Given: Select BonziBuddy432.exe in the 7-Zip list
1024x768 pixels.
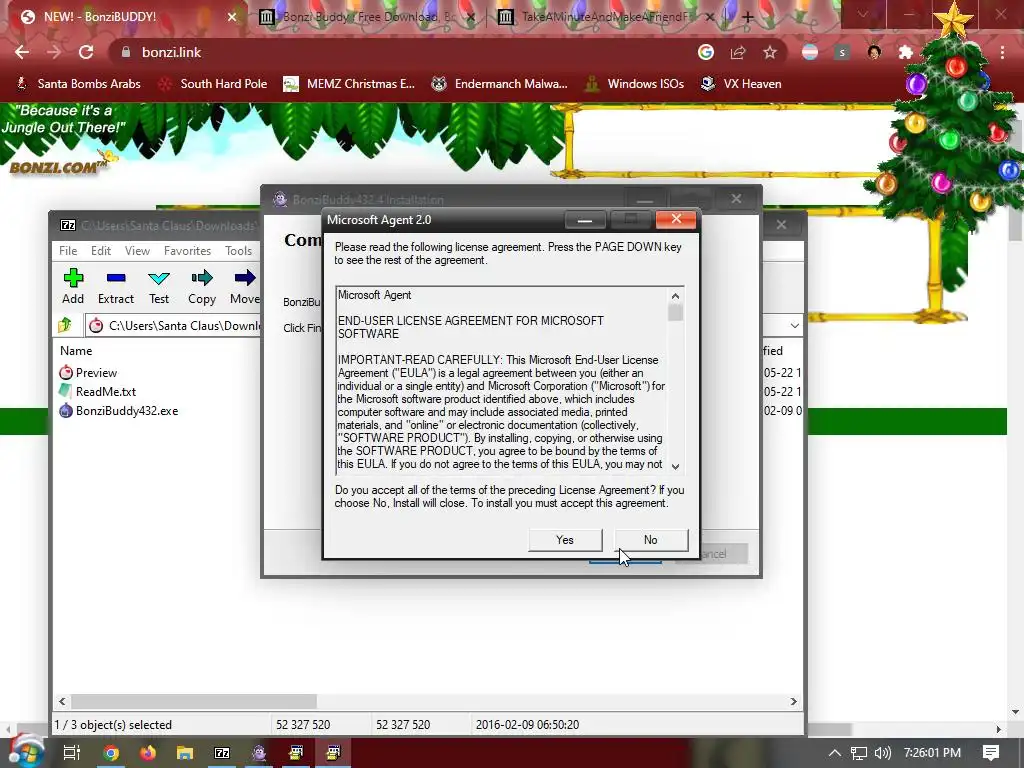Looking at the screenshot, I should 119,411.
